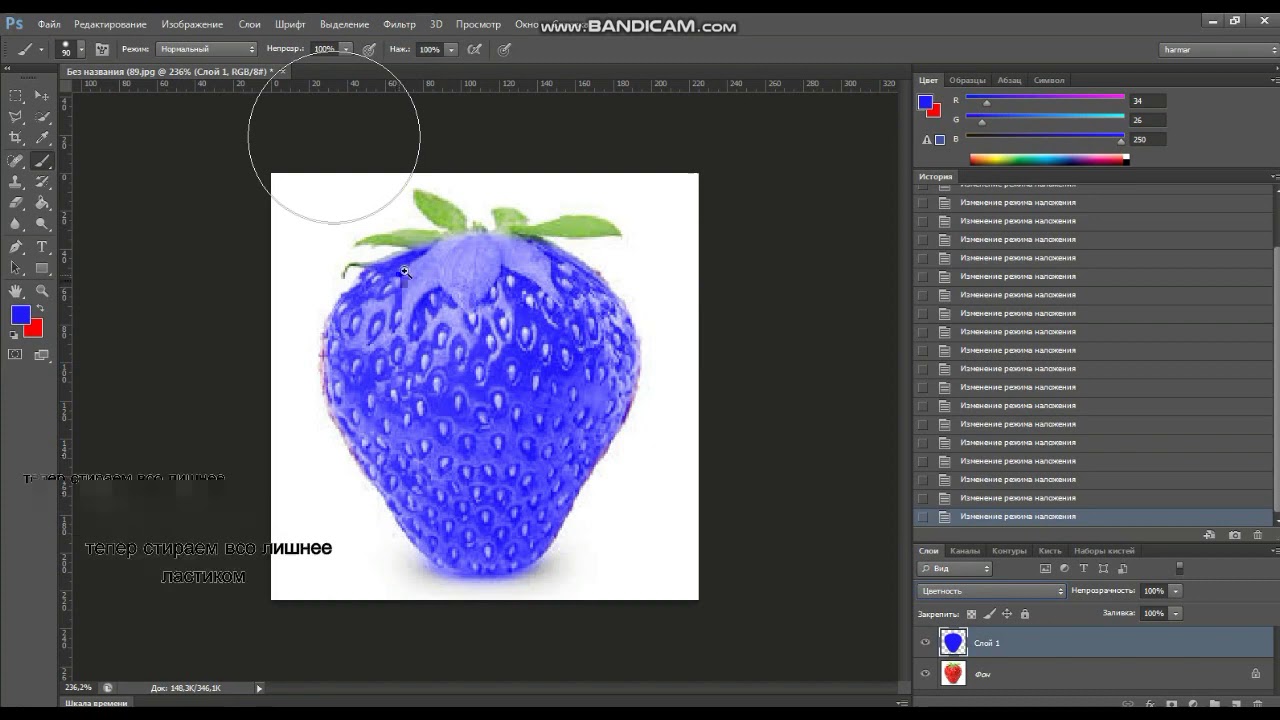This screenshot has height=720, width=1280.
Task: Select the History Brush tool
Action: click(42, 182)
